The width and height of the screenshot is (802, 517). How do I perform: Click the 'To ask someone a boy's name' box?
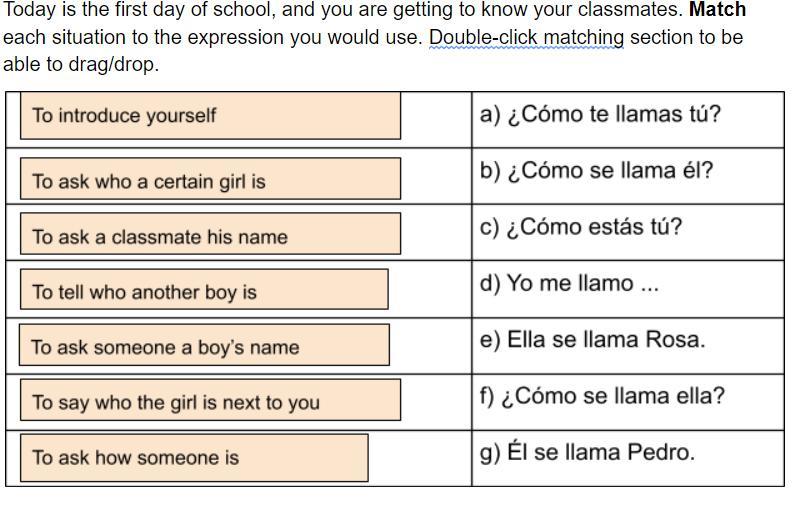[204, 345]
